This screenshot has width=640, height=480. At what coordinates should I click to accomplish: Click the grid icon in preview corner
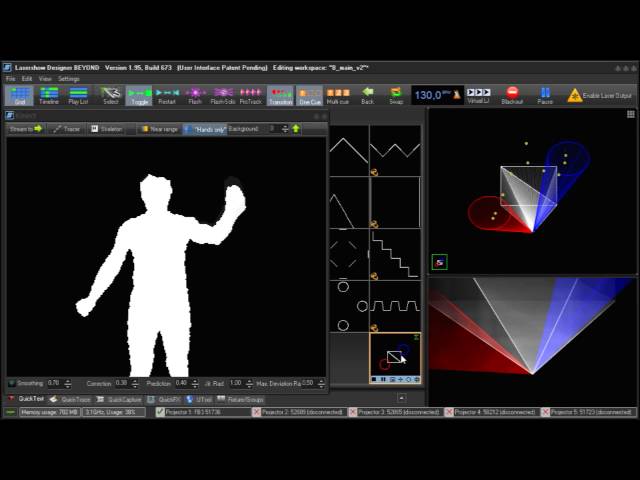631,114
